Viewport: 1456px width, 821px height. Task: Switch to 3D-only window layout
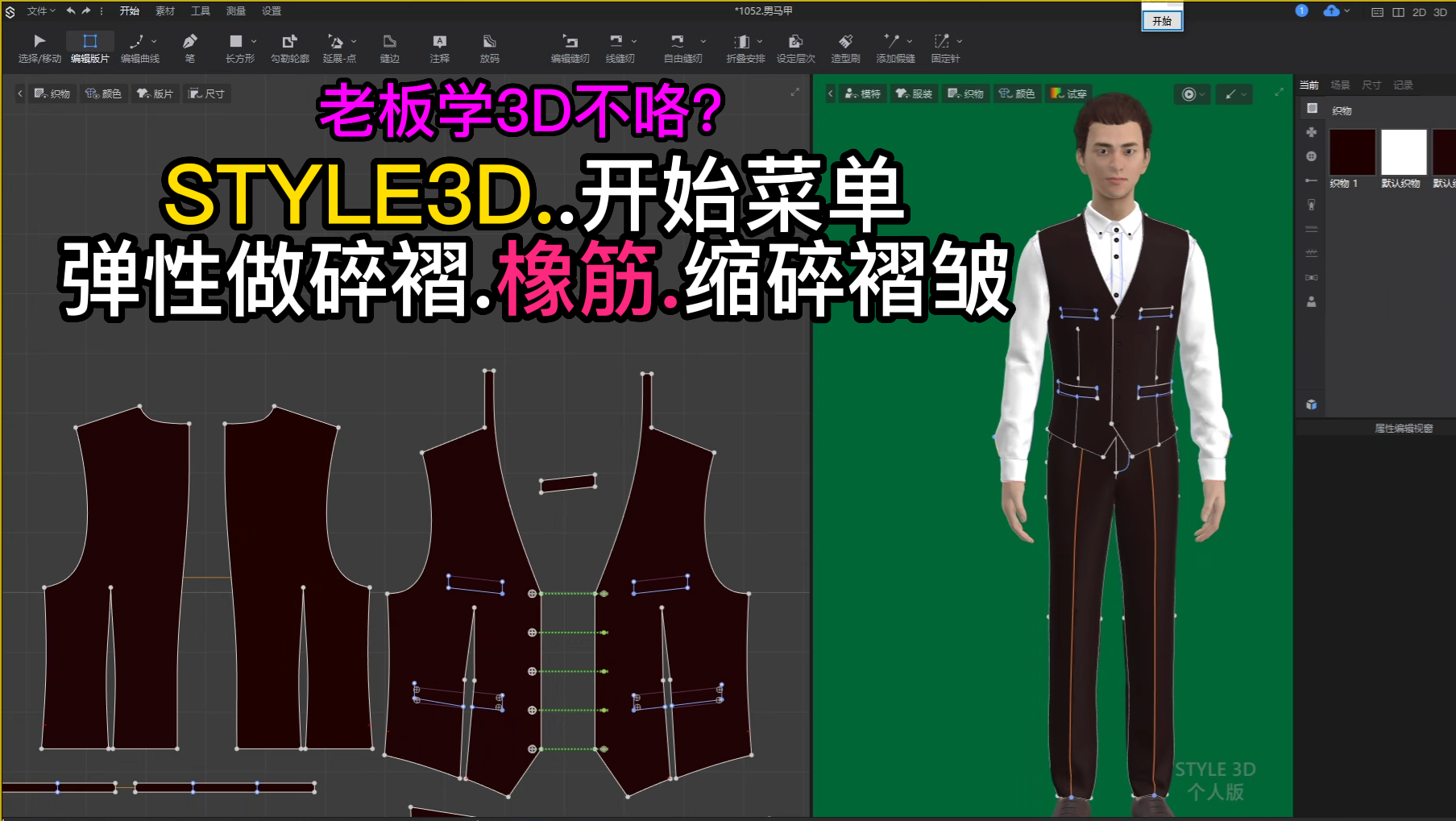coord(1441,12)
